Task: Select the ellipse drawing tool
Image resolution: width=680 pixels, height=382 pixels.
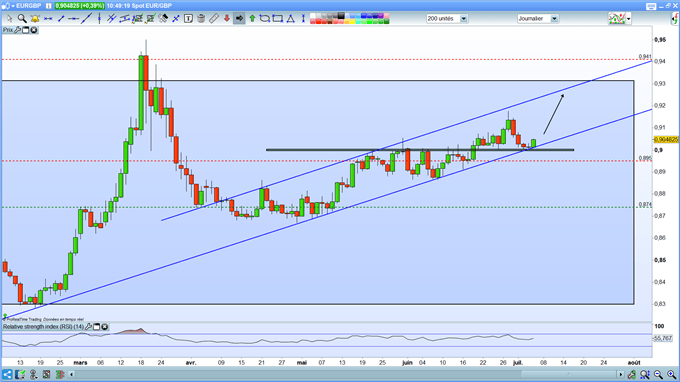Action: [x=265, y=18]
